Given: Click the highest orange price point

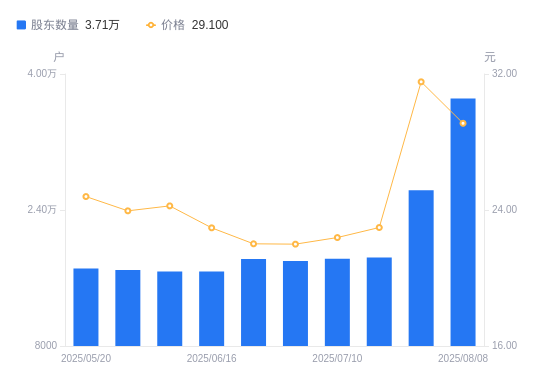Looking at the screenshot, I should click(x=421, y=82).
